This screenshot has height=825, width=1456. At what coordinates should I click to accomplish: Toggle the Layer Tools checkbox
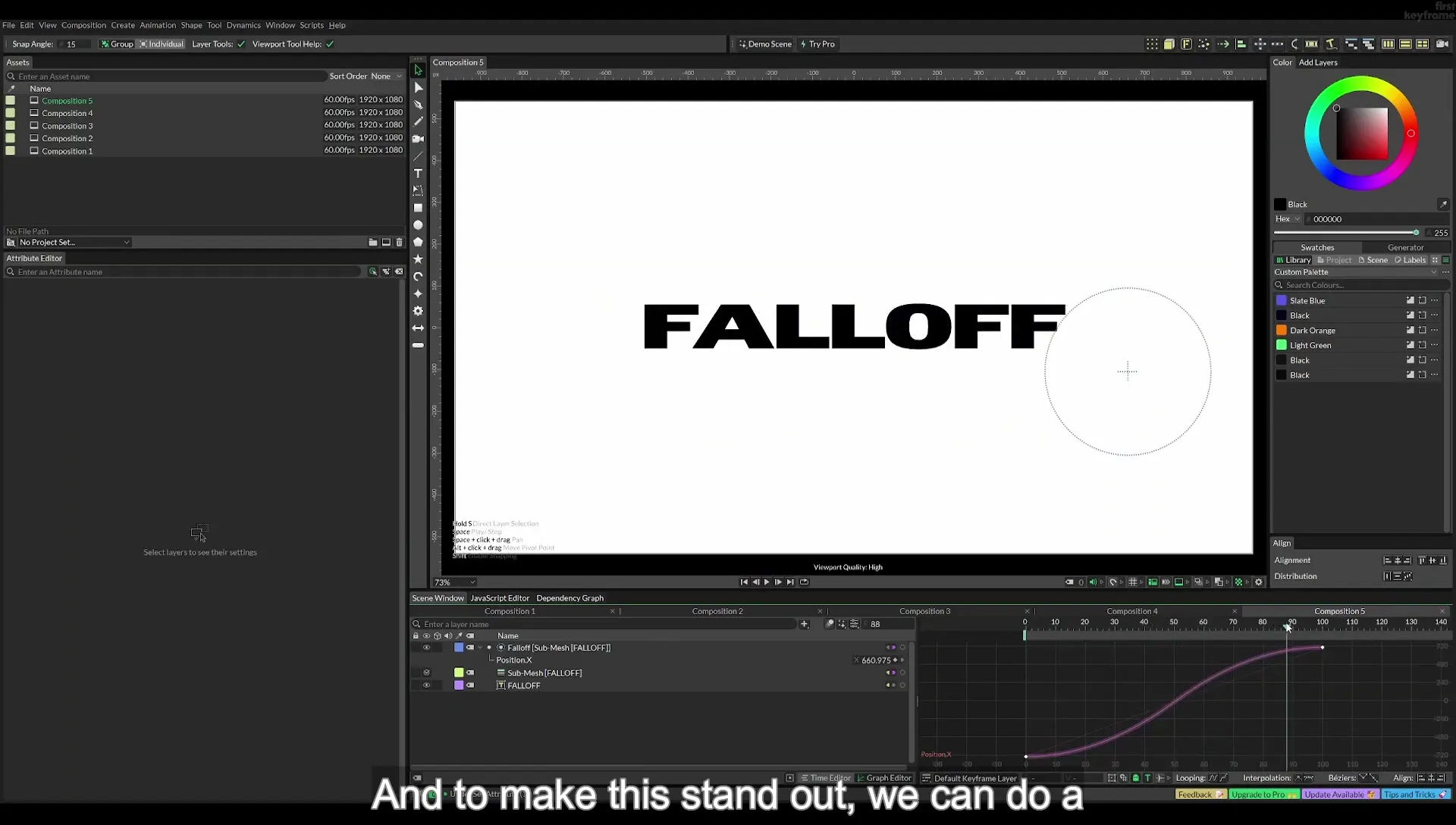[x=241, y=44]
